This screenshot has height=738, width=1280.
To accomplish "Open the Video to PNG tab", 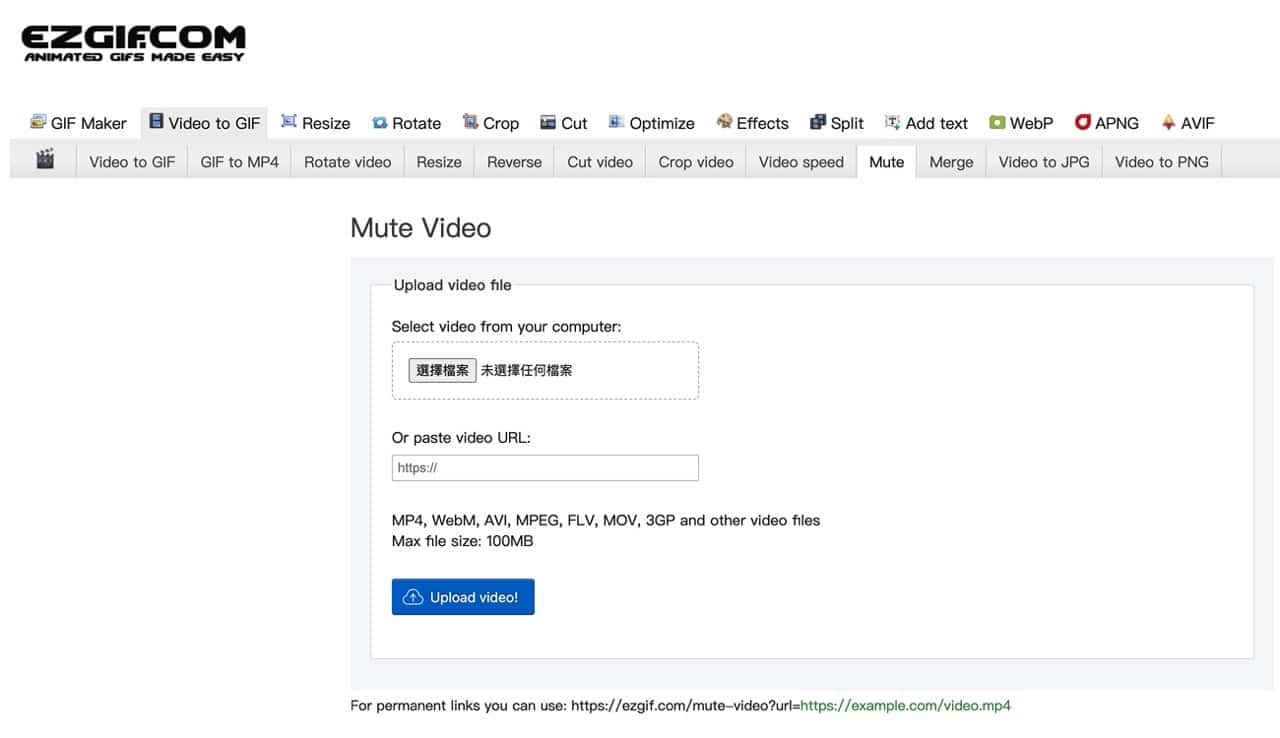I will 1162,161.
